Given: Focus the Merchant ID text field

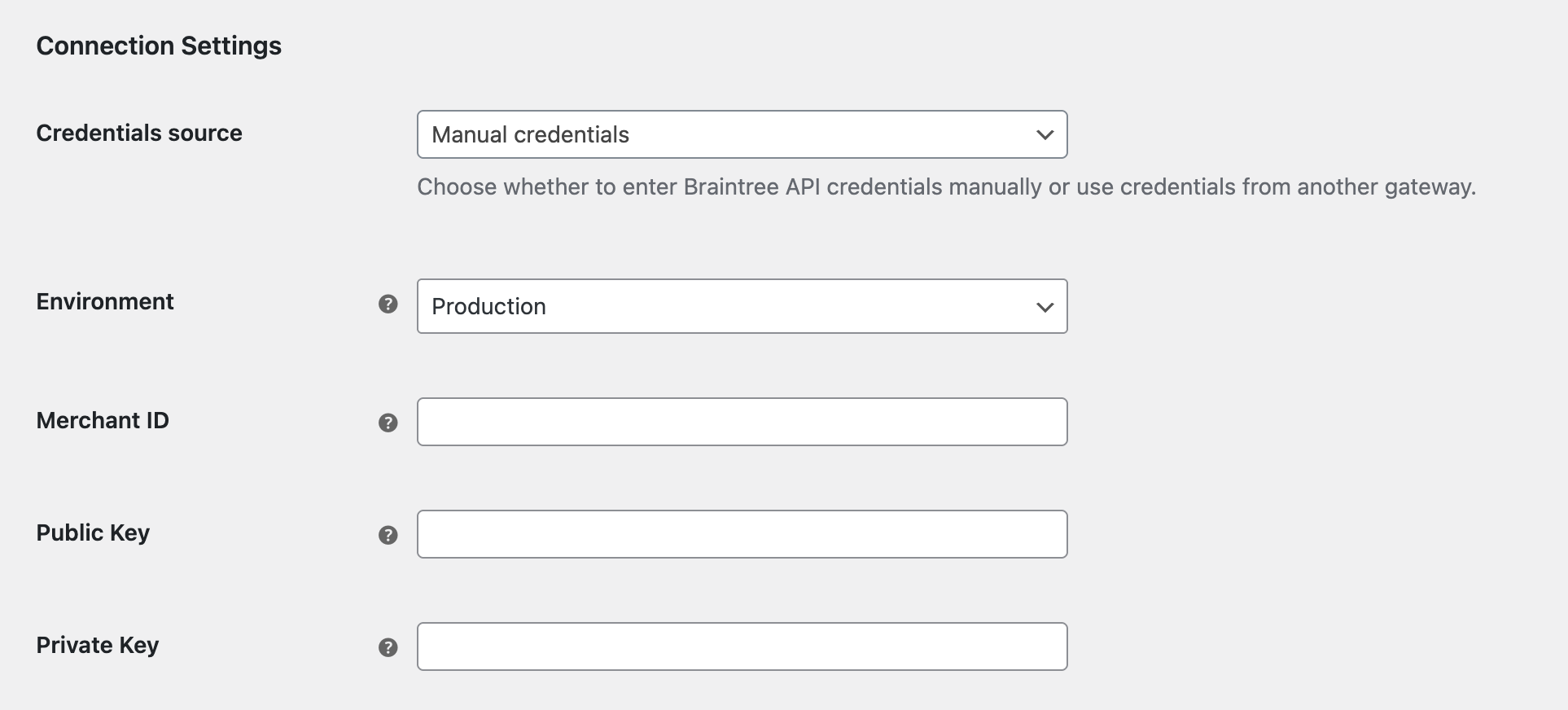Looking at the screenshot, I should tap(742, 422).
